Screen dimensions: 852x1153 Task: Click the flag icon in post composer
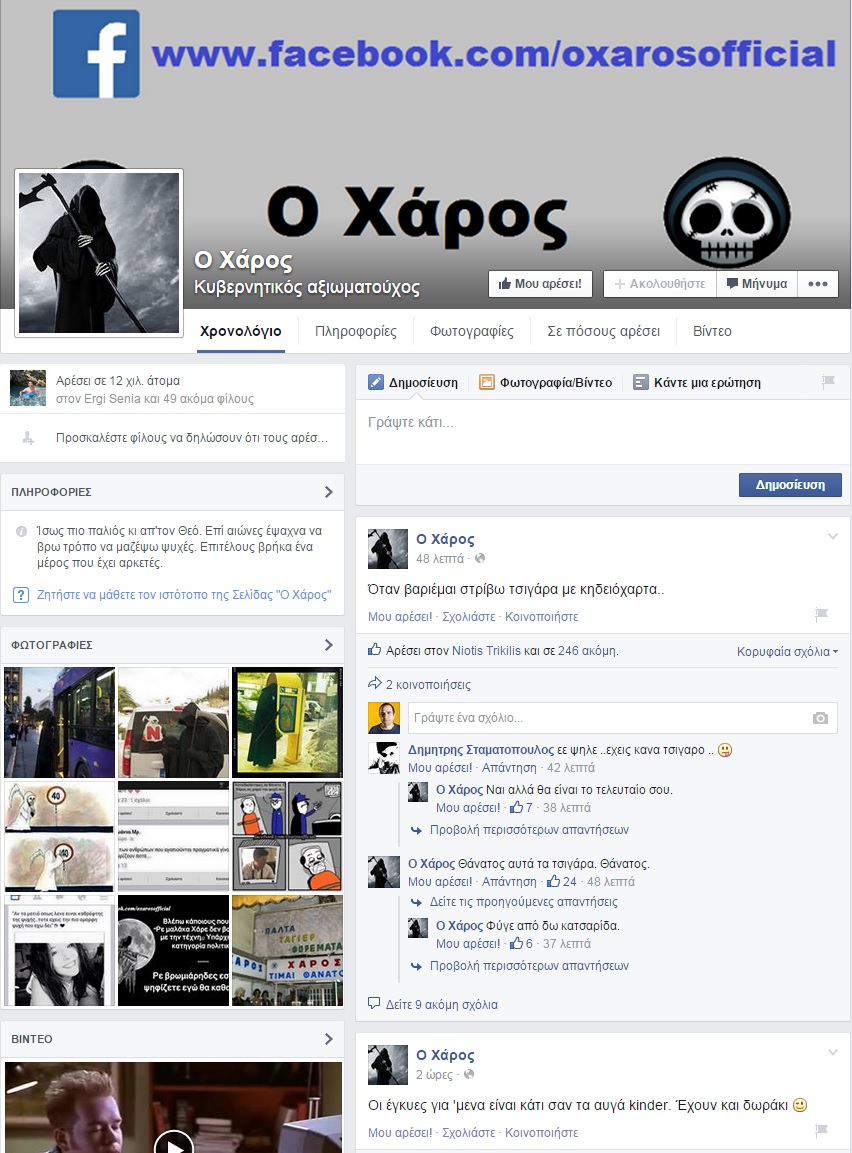click(x=828, y=382)
